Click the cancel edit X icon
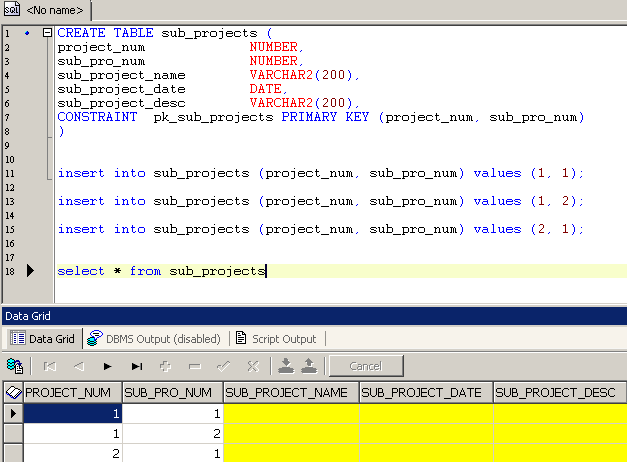Screen dimensions: 627x462 (x=253, y=366)
